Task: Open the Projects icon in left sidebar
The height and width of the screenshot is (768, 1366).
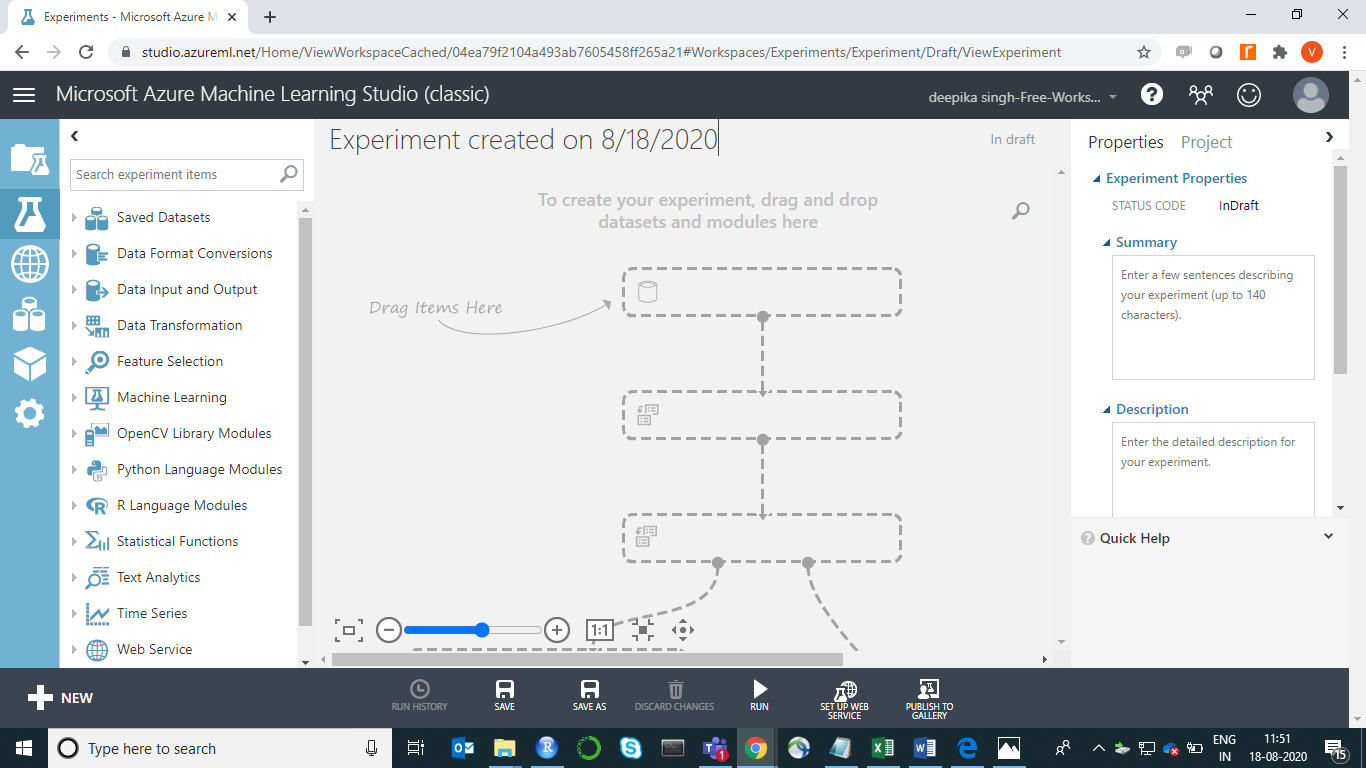Action: pyautogui.click(x=29, y=159)
